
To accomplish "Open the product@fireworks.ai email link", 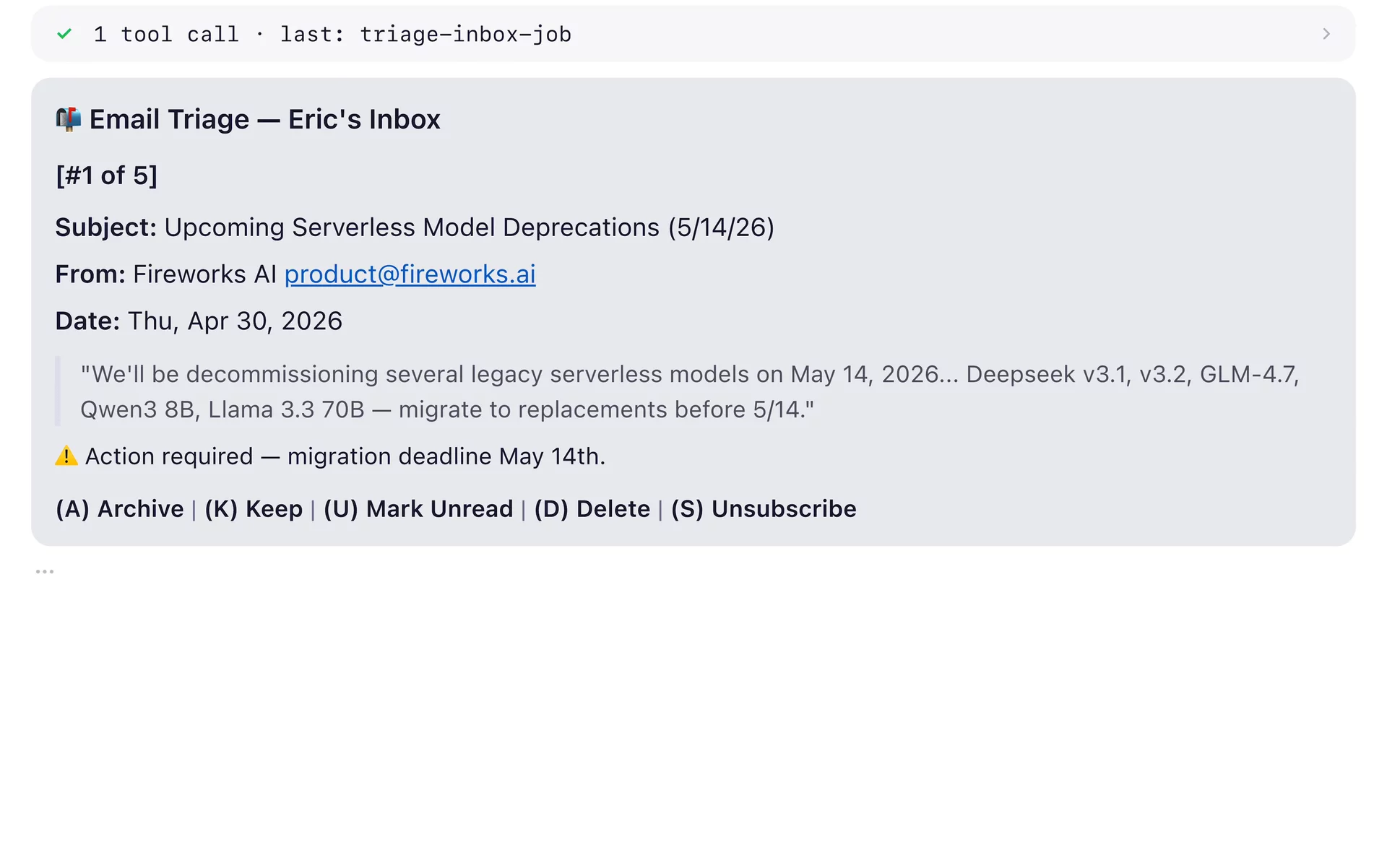I will pyautogui.click(x=410, y=274).
